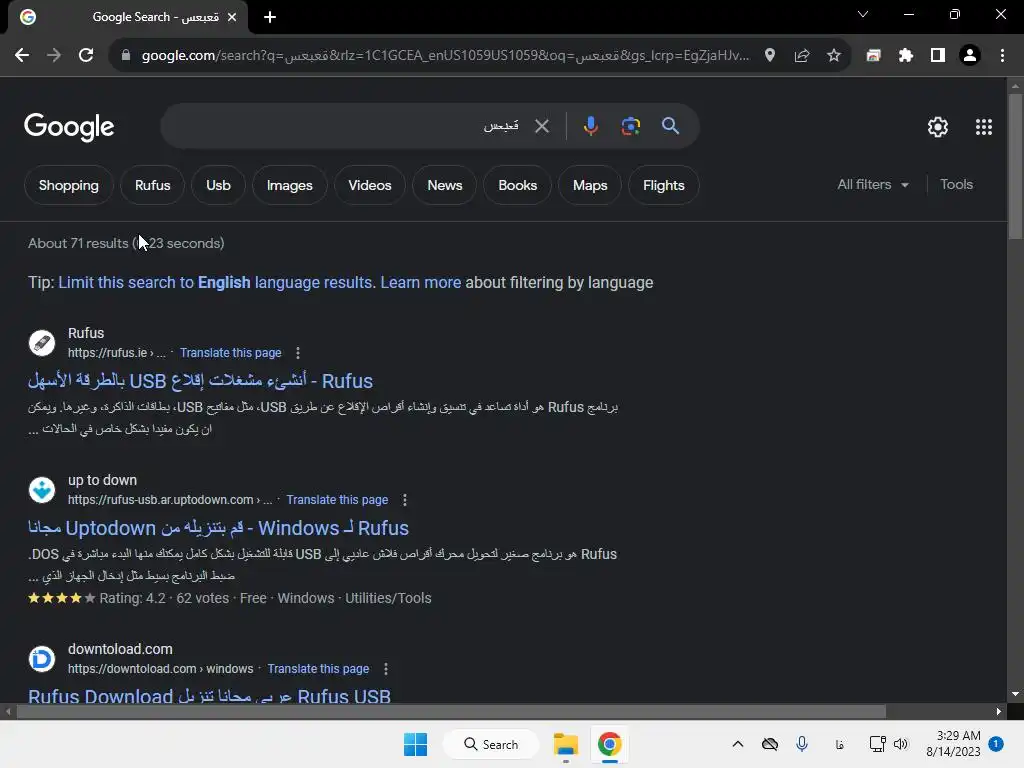The width and height of the screenshot is (1024, 768).
Task: Expand the All filters dropdown
Action: click(873, 185)
